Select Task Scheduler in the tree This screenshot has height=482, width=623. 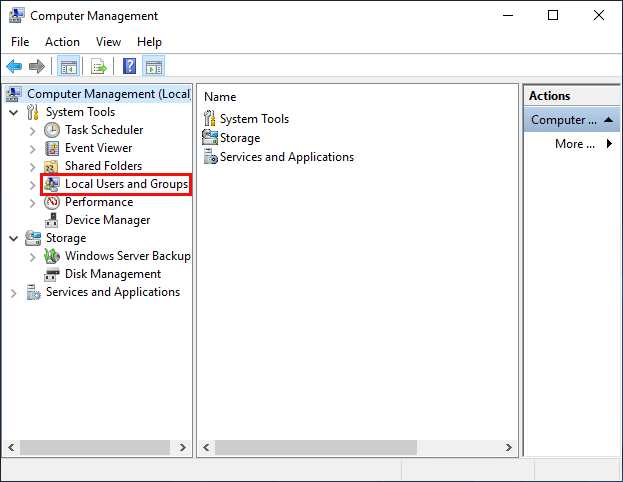(x=103, y=130)
